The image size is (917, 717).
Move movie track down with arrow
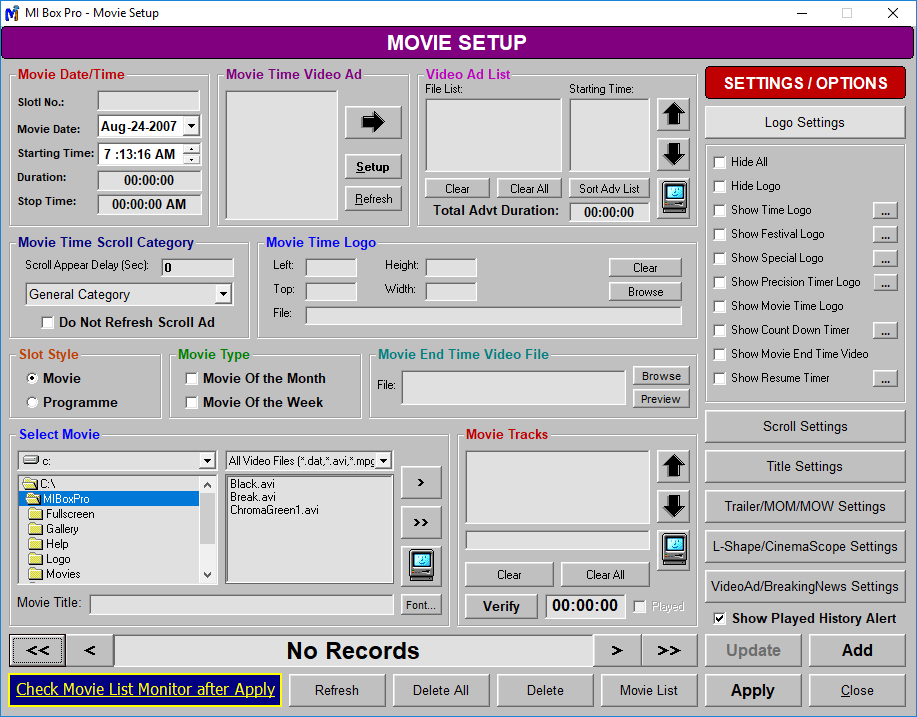click(673, 506)
